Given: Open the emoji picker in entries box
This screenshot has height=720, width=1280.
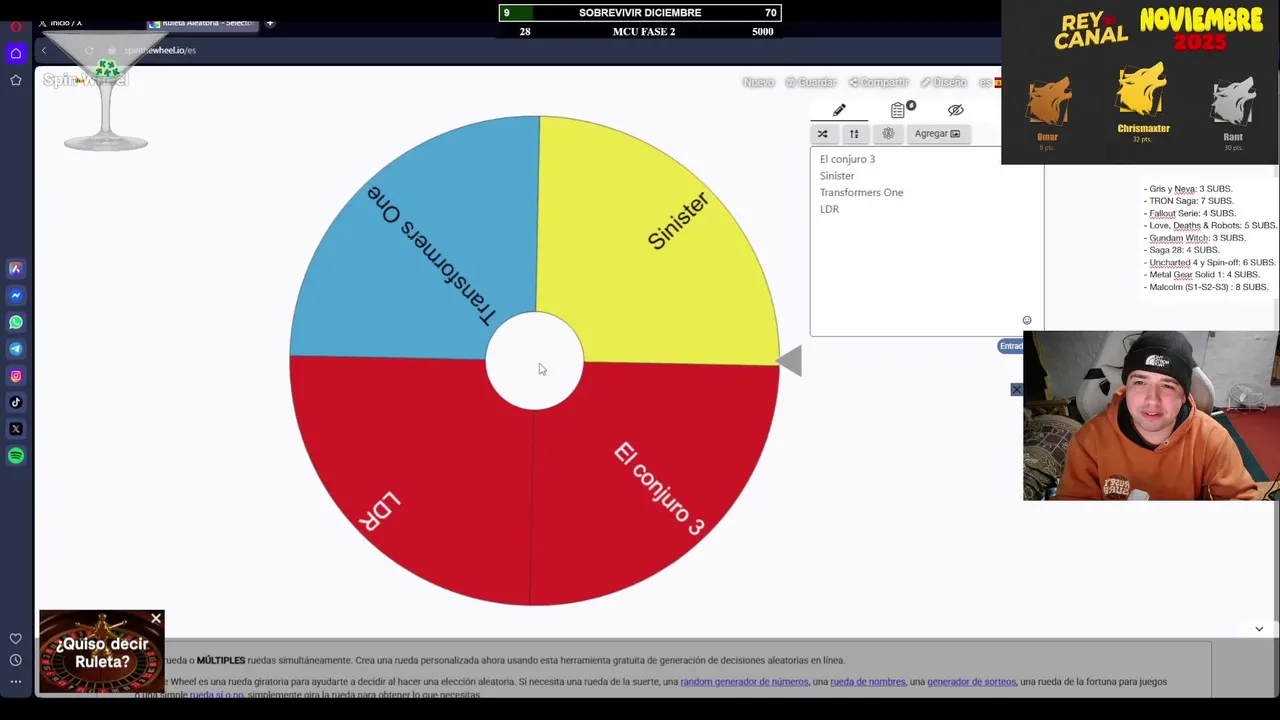Looking at the screenshot, I should click(x=1027, y=321).
